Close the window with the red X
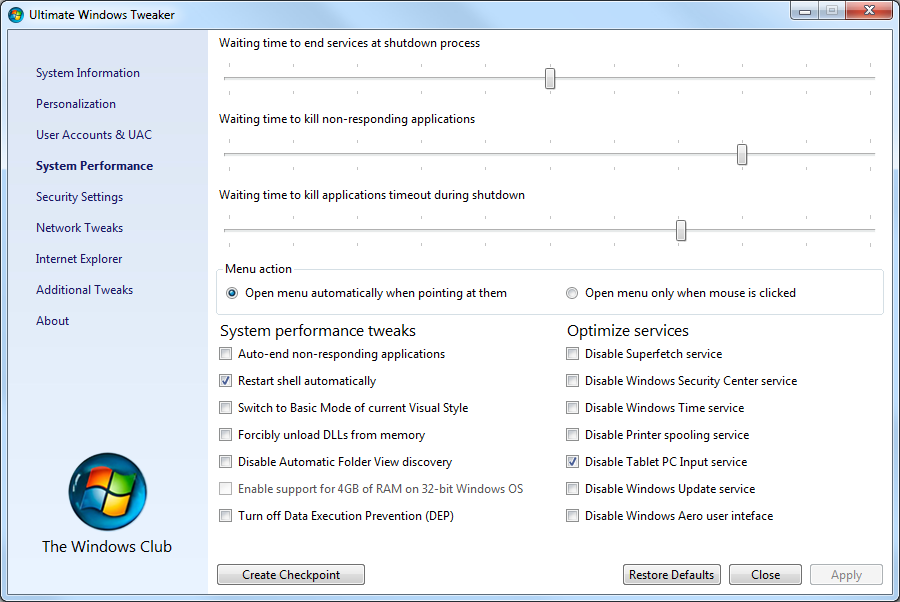The height and width of the screenshot is (602, 900). (869, 11)
